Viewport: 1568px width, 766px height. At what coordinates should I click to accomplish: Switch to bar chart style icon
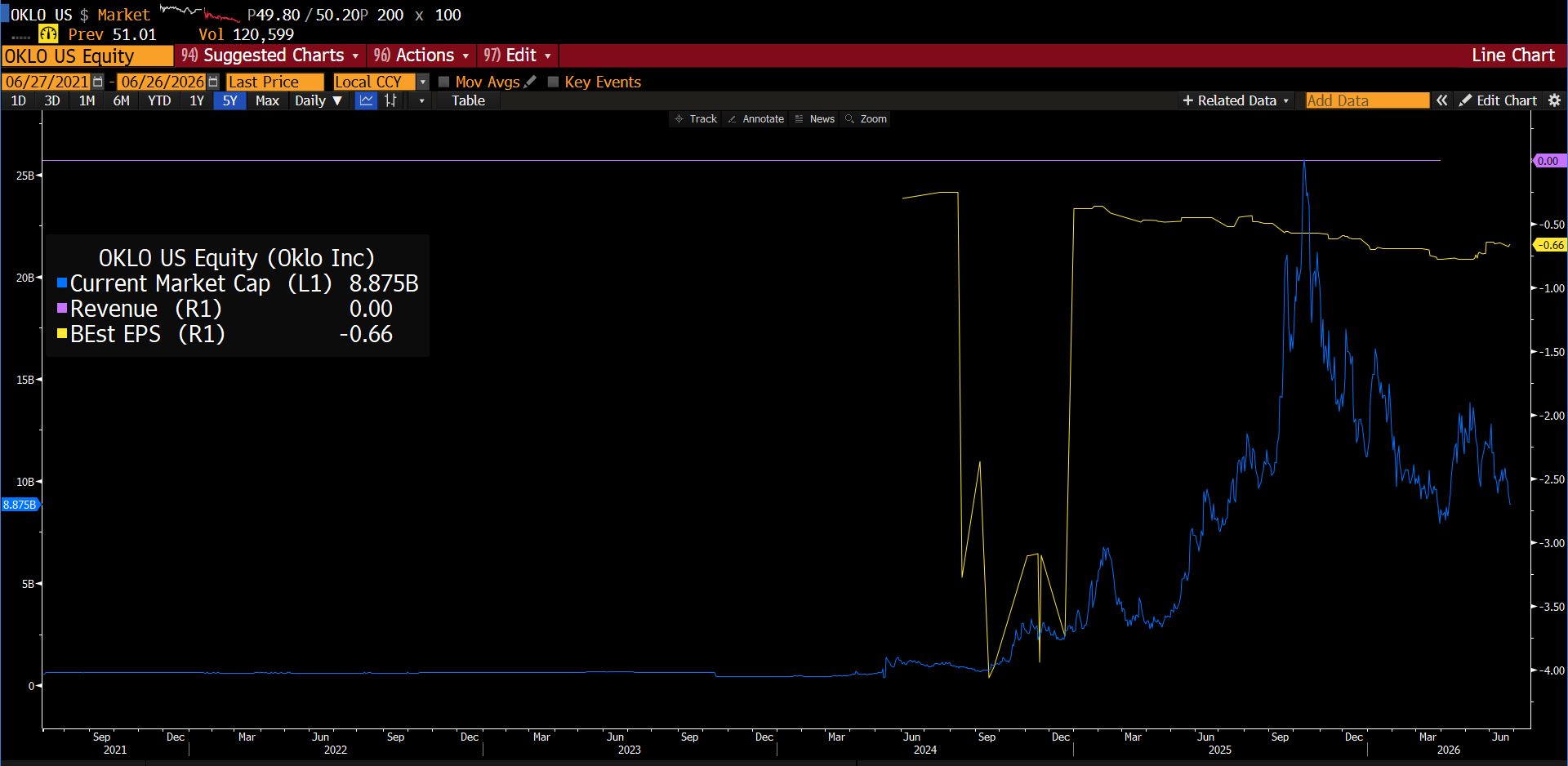(390, 100)
